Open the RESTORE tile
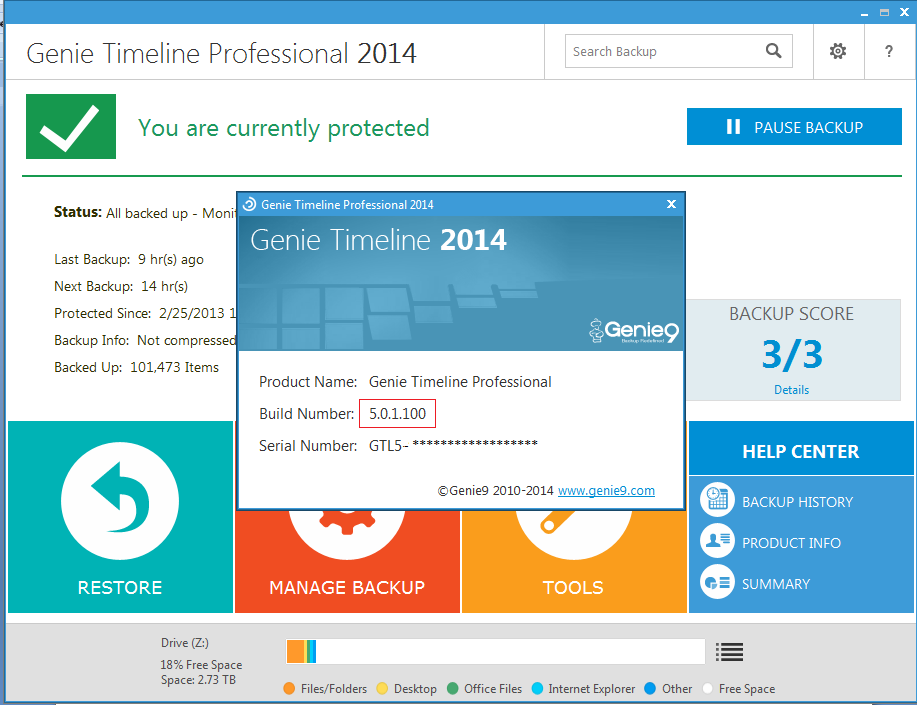This screenshot has width=917, height=705. point(120,517)
